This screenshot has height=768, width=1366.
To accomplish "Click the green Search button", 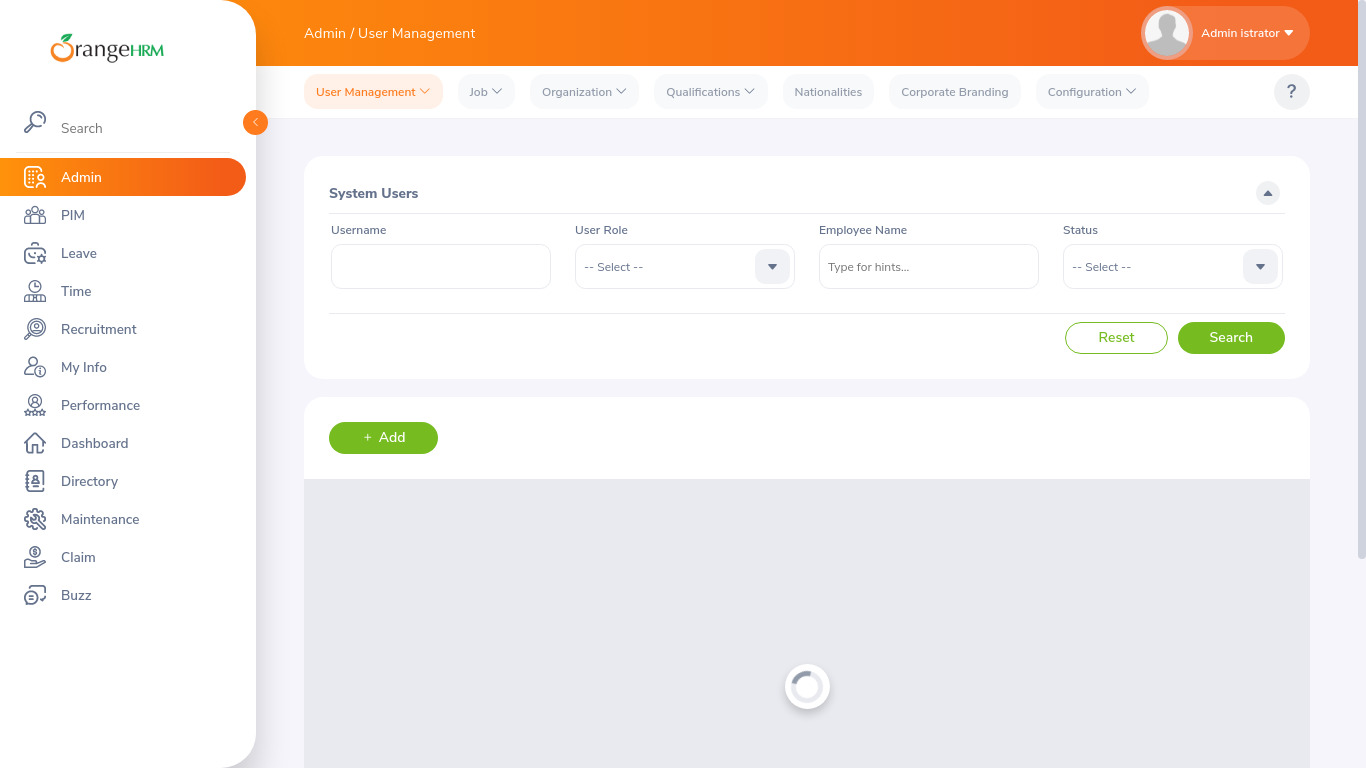I will 1230,338.
